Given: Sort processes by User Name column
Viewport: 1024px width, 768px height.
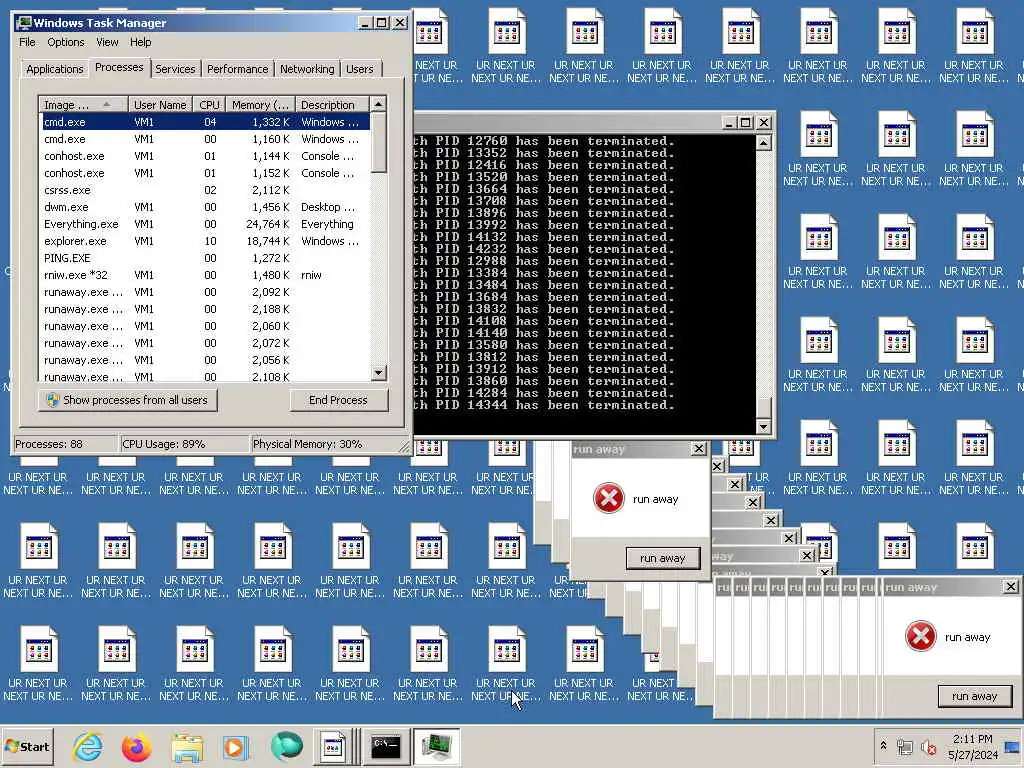Looking at the screenshot, I should point(160,104).
